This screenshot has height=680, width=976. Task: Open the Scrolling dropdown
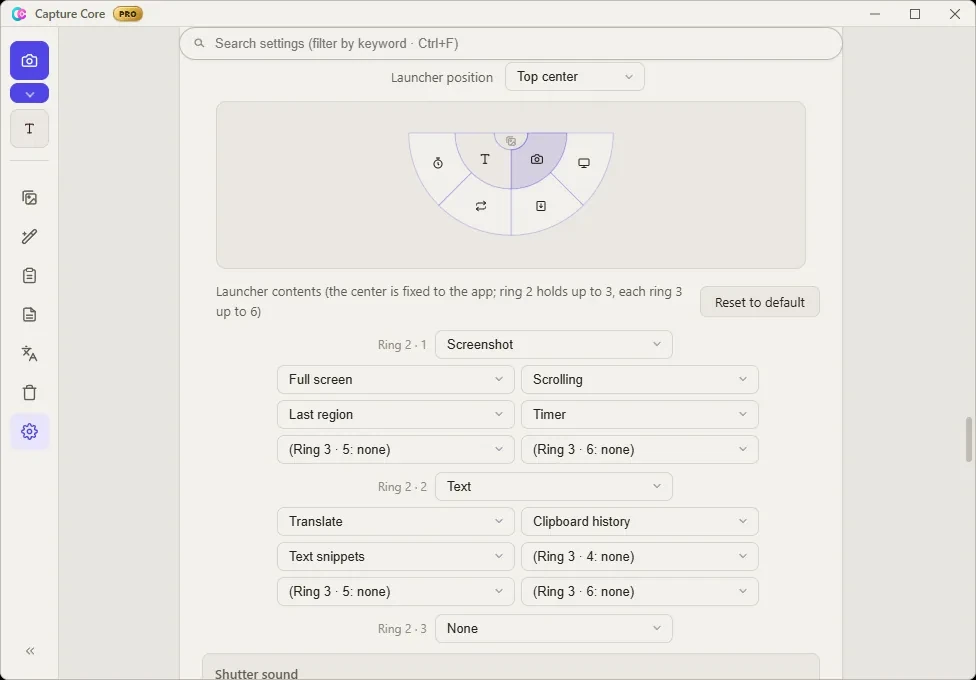(639, 379)
